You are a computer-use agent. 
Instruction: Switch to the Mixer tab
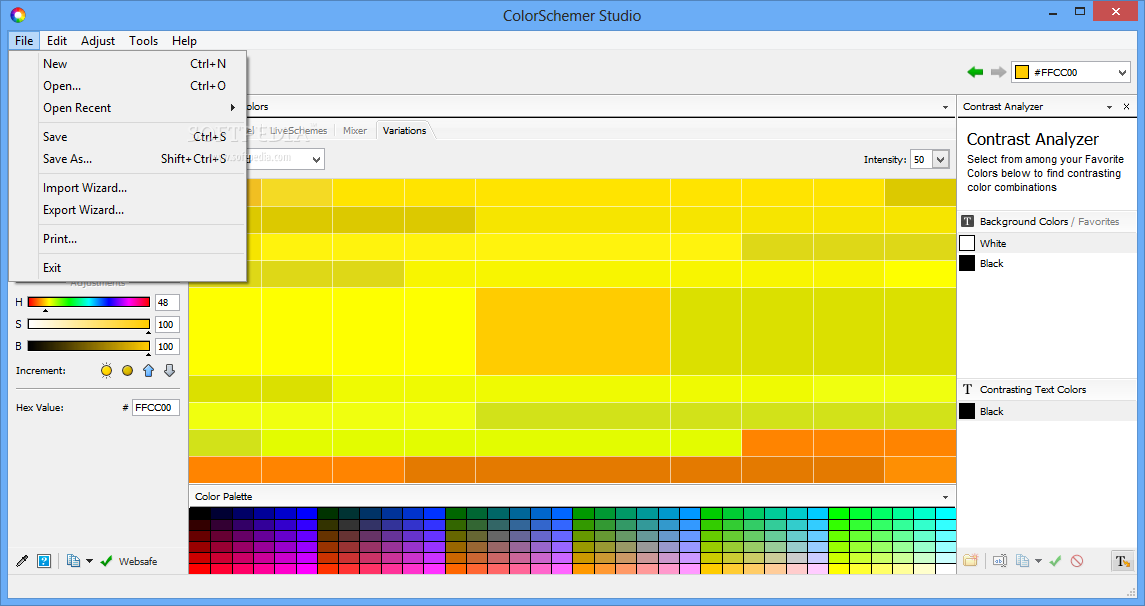pyautogui.click(x=355, y=131)
